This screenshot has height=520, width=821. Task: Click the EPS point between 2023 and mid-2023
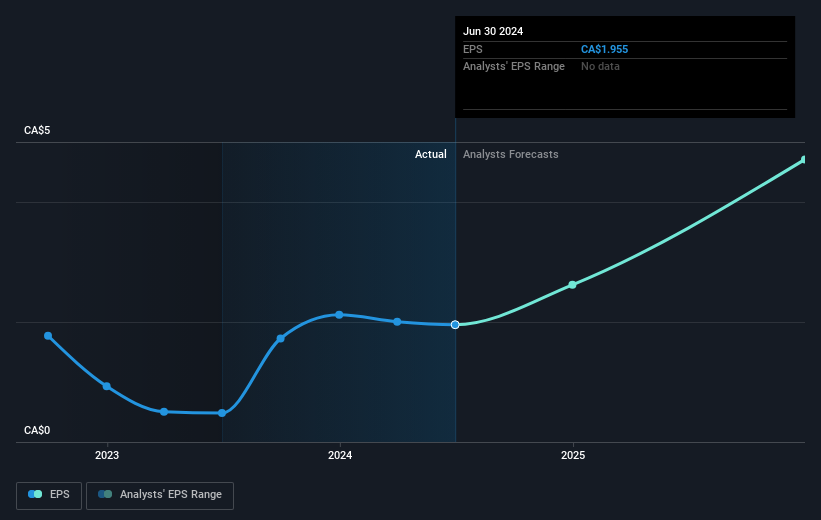pos(164,412)
